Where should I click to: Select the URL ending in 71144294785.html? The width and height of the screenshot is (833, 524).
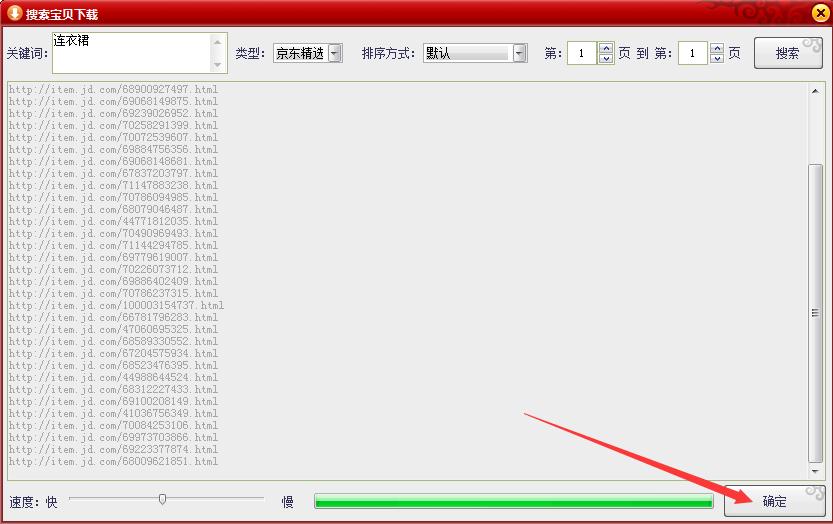pos(113,246)
